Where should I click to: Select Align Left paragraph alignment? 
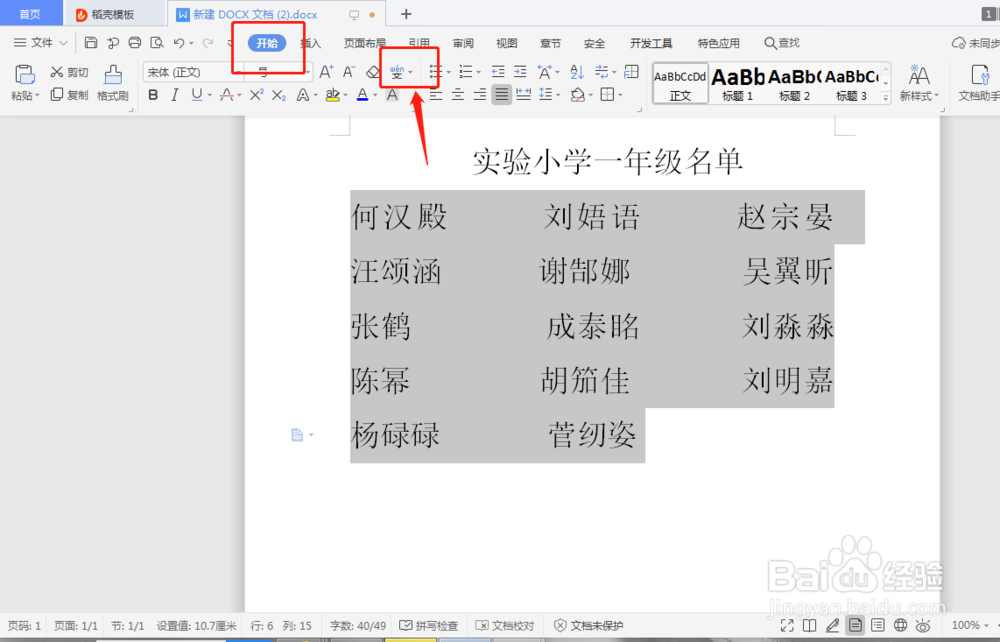click(x=436, y=95)
